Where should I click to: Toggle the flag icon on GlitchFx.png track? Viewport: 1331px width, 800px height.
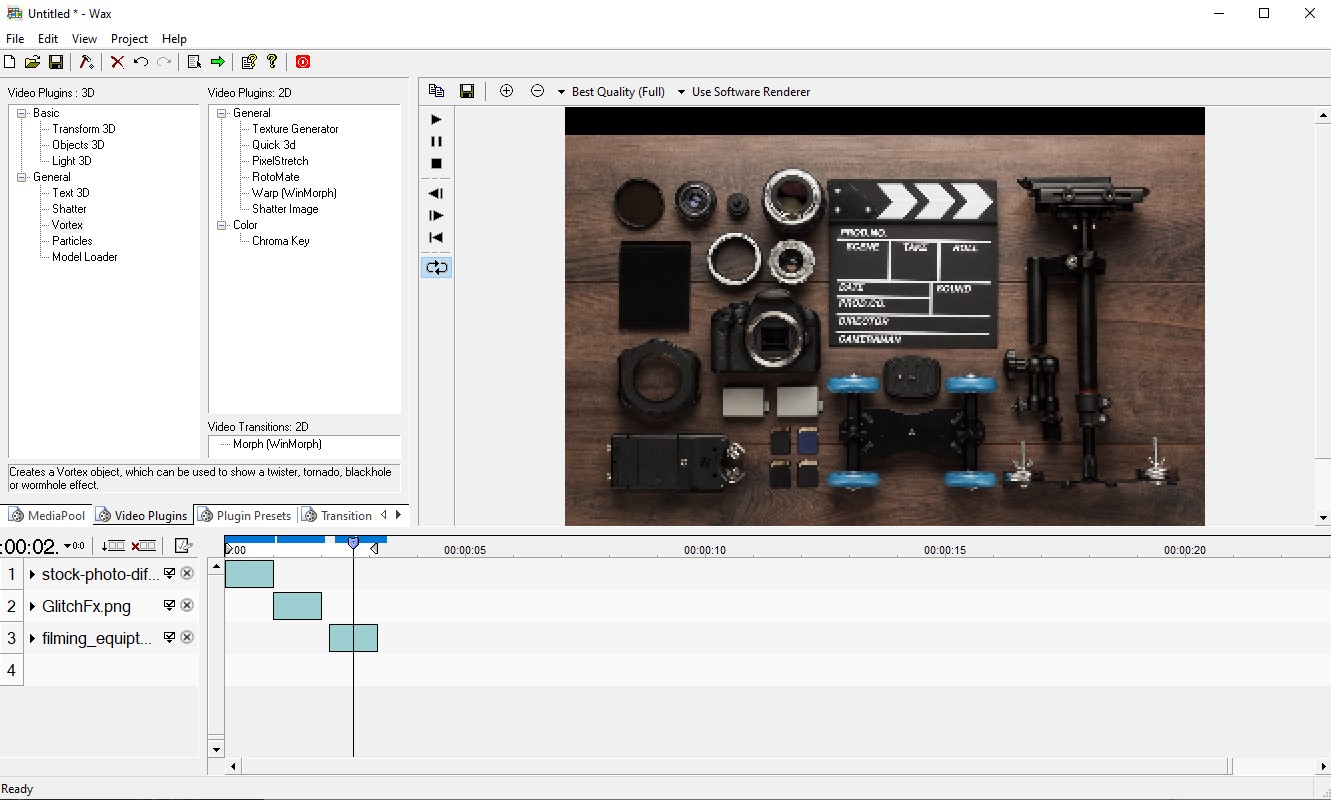tap(171, 605)
